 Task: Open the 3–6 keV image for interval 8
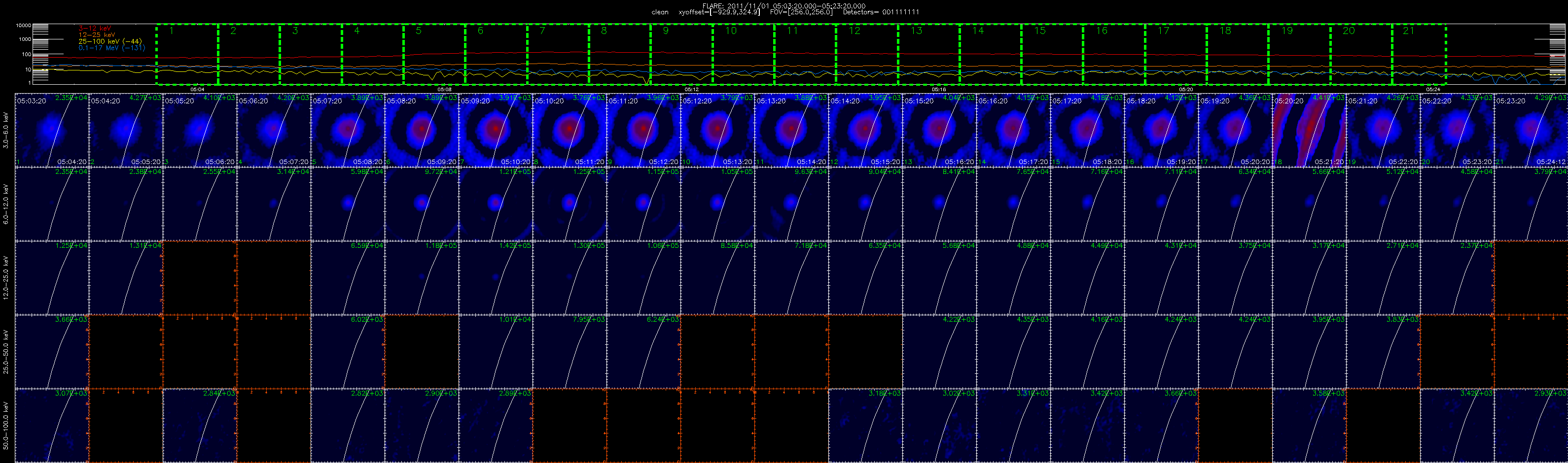(570, 130)
